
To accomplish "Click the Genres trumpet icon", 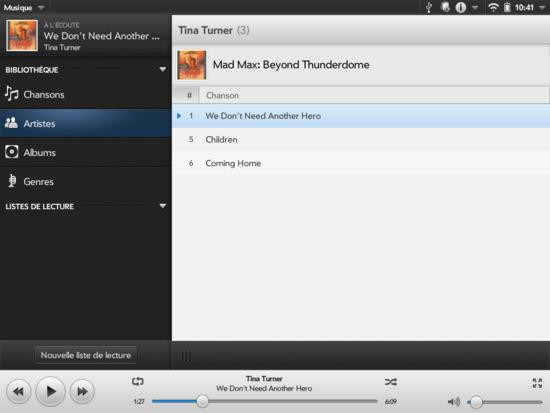I will (12, 181).
